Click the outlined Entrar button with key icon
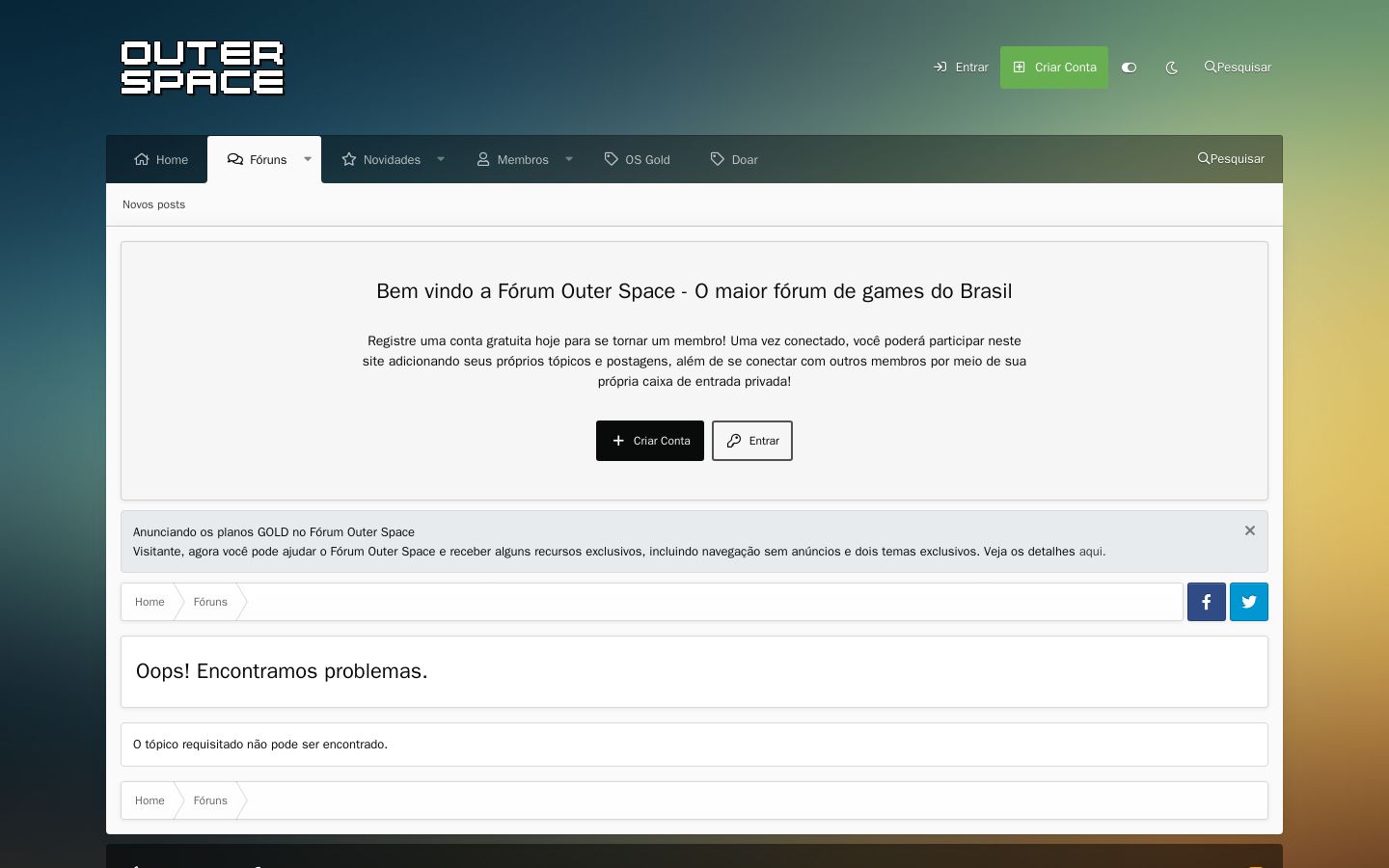The width and height of the screenshot is (1389, 868). pyautogui.click(x=752, y=441)
